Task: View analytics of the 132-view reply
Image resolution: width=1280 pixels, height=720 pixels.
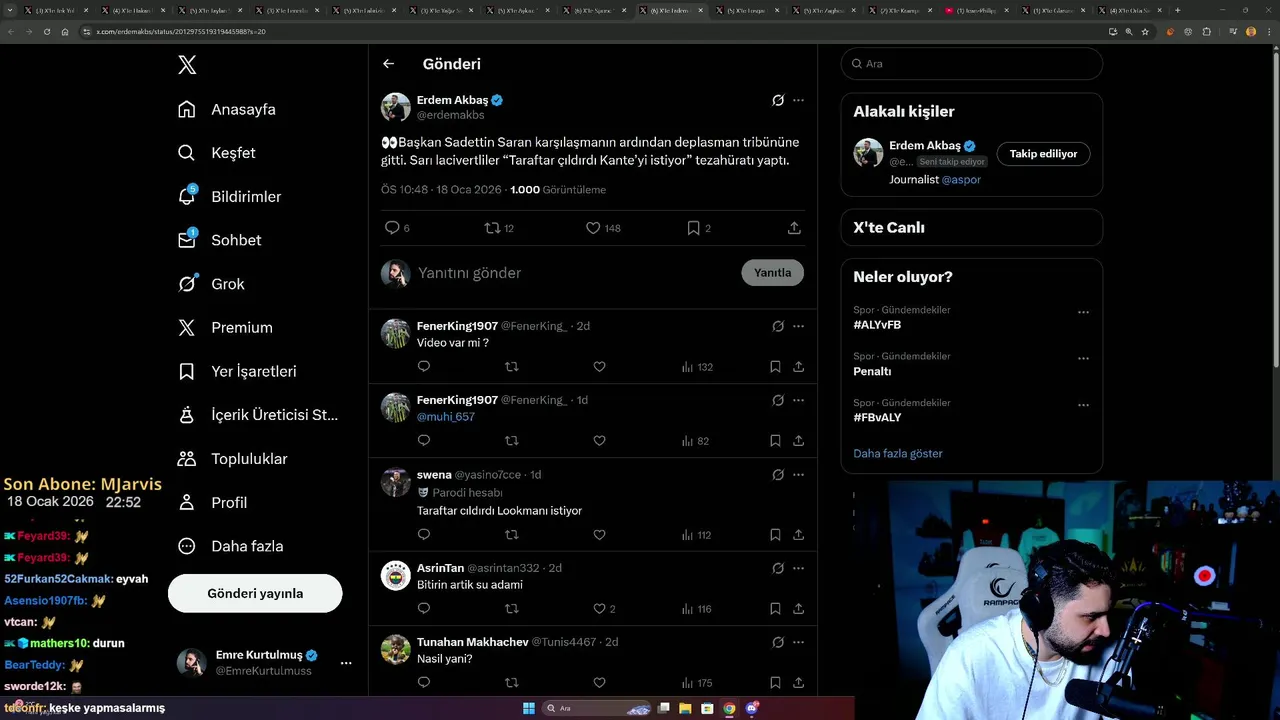Action: (x=697, y=367)
